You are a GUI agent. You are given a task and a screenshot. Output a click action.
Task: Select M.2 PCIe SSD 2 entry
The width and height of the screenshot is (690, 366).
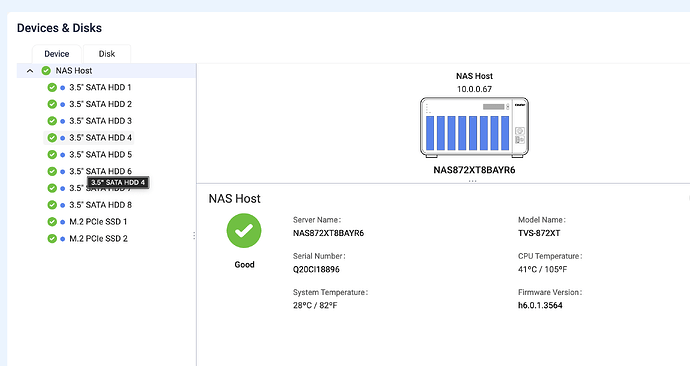click(98, 238)
